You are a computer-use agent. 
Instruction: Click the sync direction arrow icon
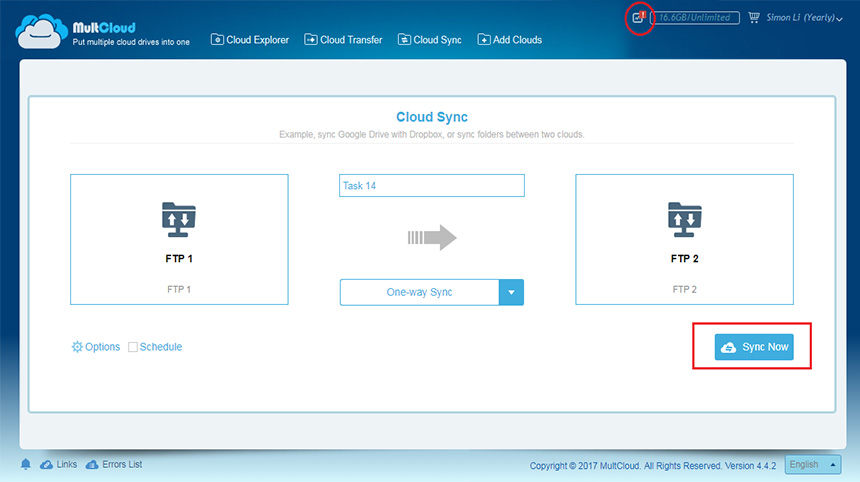coord(432,237)
